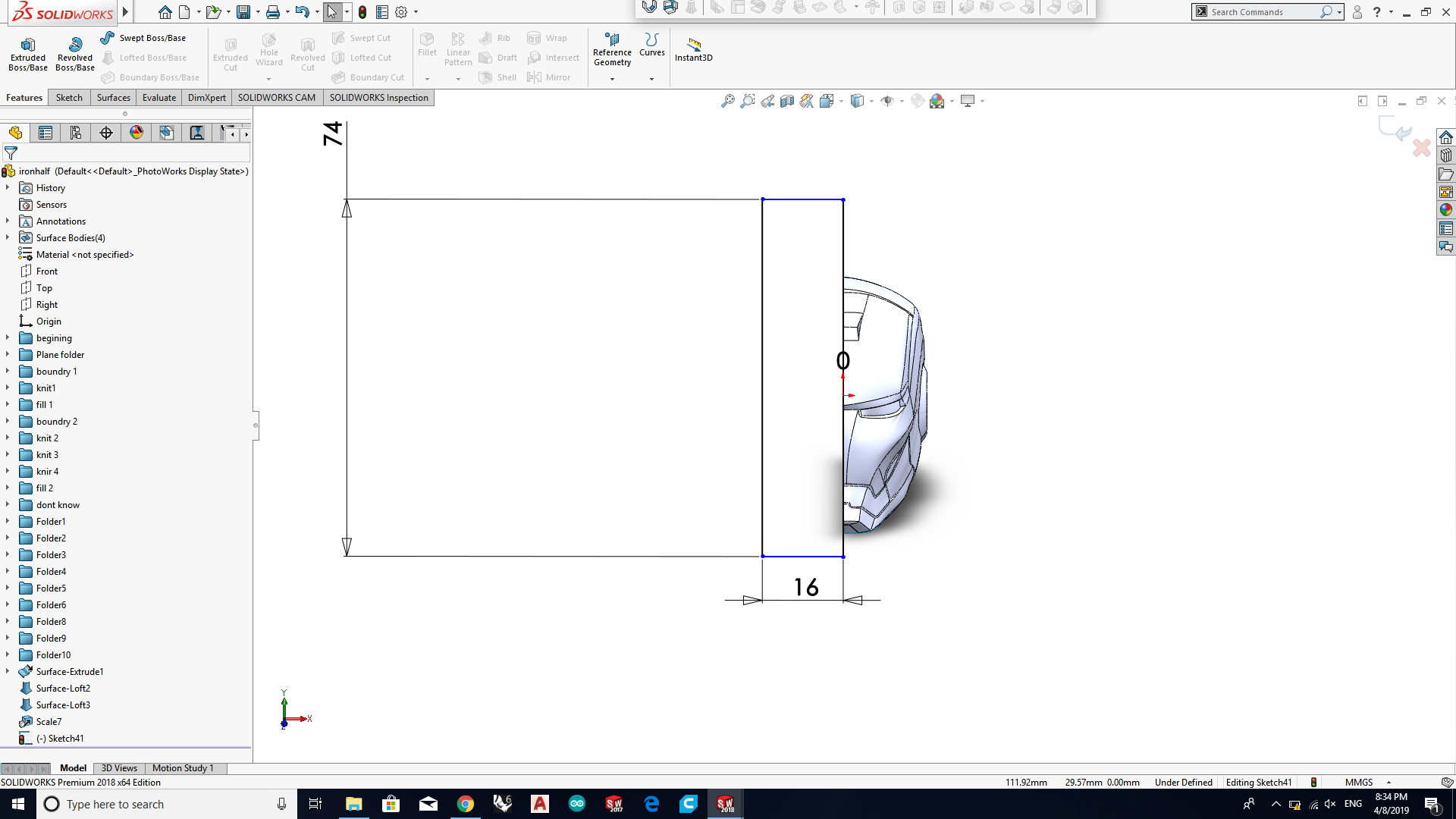Screen dimensions: 1456x819
Task: Click the Rebuild traffic light icon
Action: click(362, 12)
